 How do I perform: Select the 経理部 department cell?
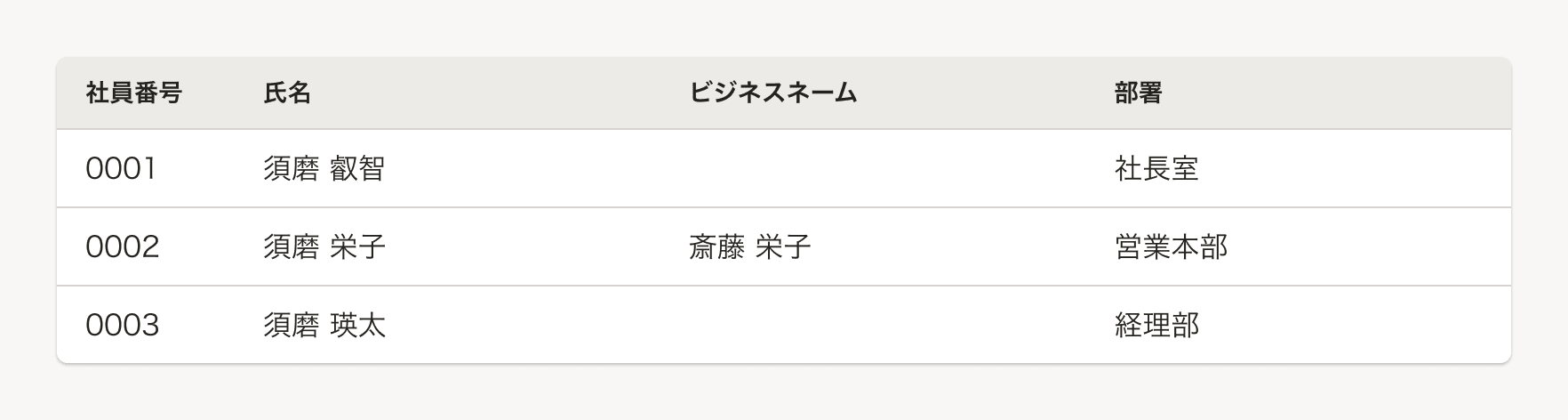[x=1156, y=325]
